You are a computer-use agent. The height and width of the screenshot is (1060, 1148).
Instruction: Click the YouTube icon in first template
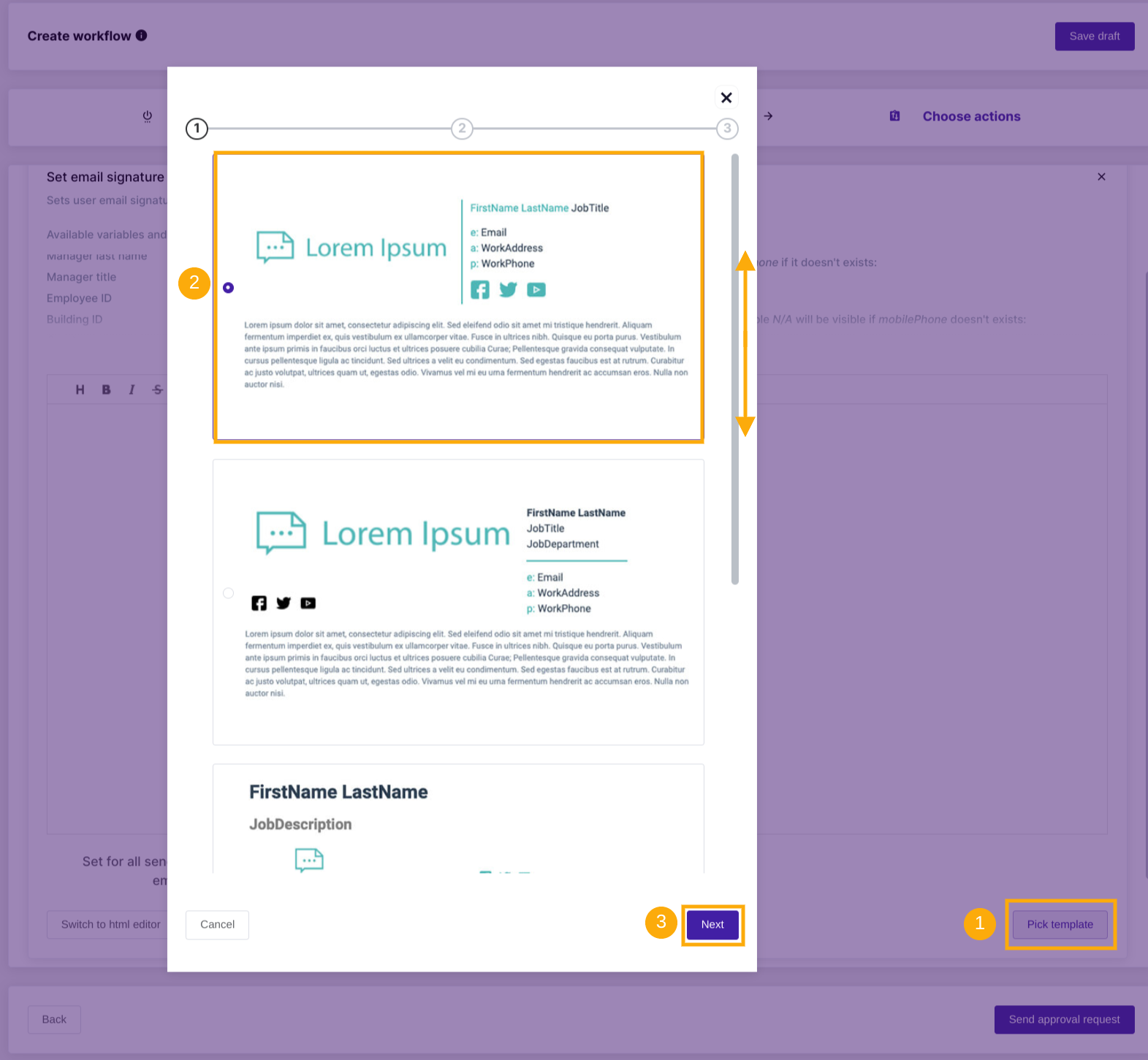[536, 290]
